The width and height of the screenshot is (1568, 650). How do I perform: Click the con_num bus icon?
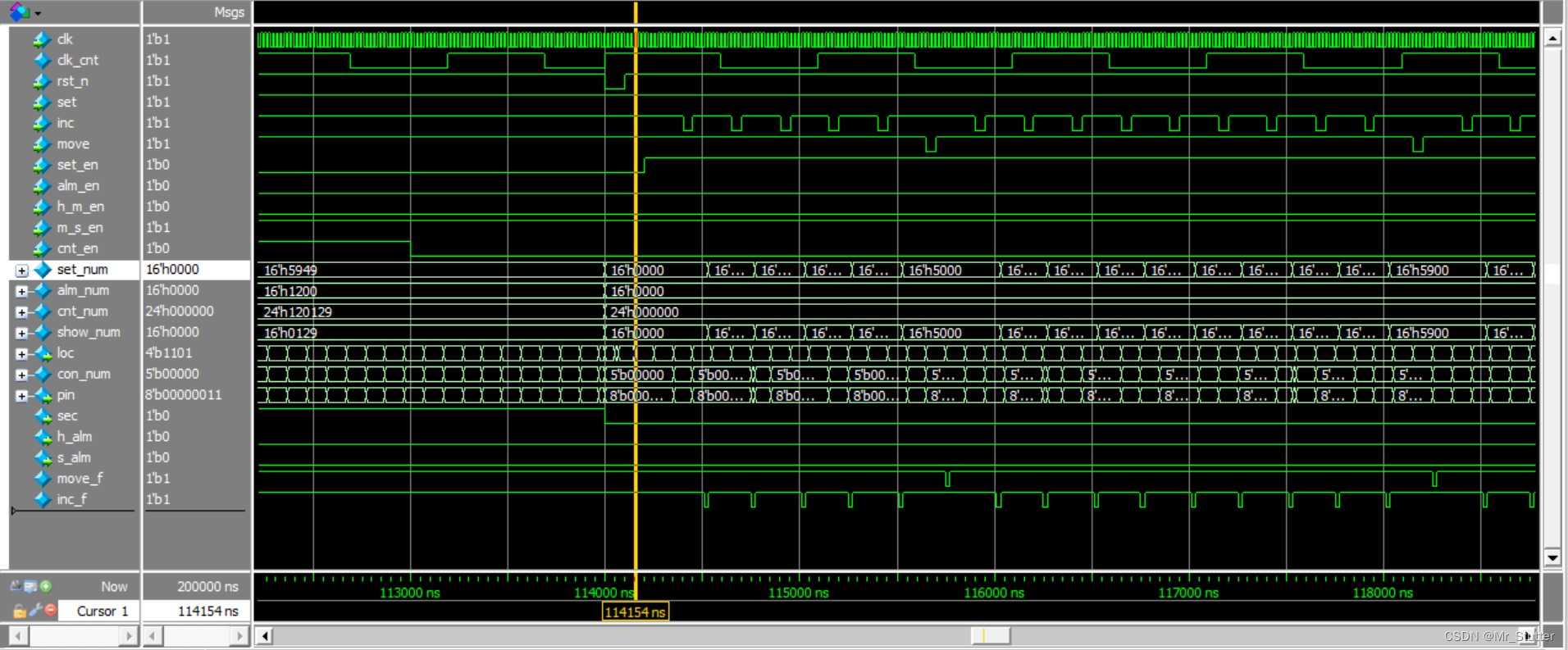[x=43, y=375]
